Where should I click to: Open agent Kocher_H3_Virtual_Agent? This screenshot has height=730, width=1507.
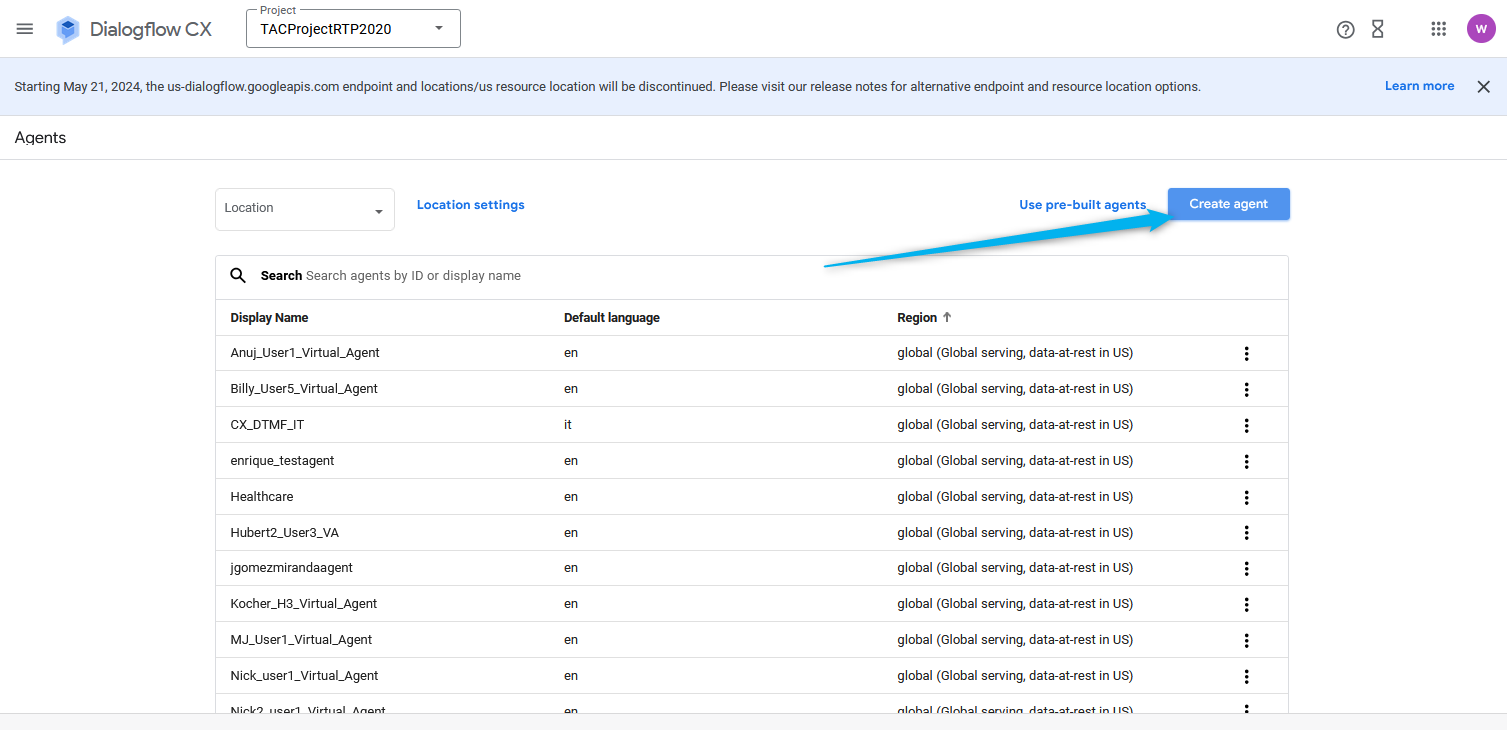(304, 604)
